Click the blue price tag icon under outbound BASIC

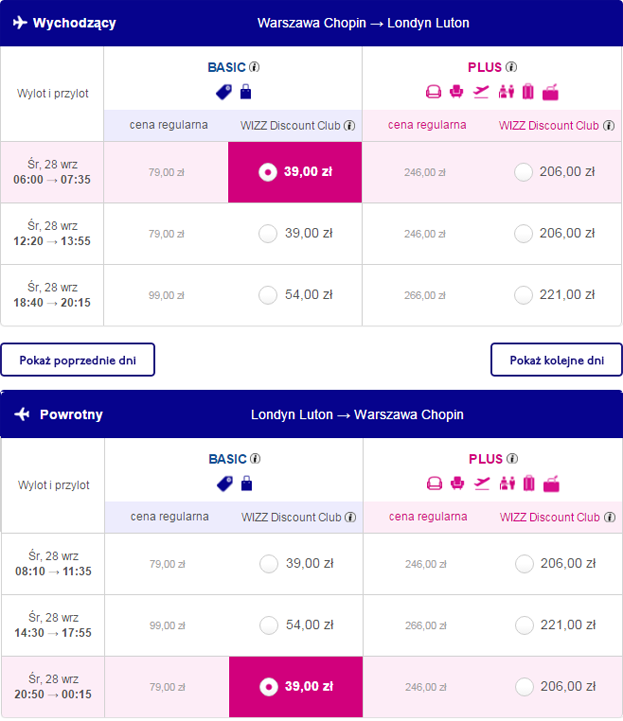pyautogui.click(x=224, y=92)
